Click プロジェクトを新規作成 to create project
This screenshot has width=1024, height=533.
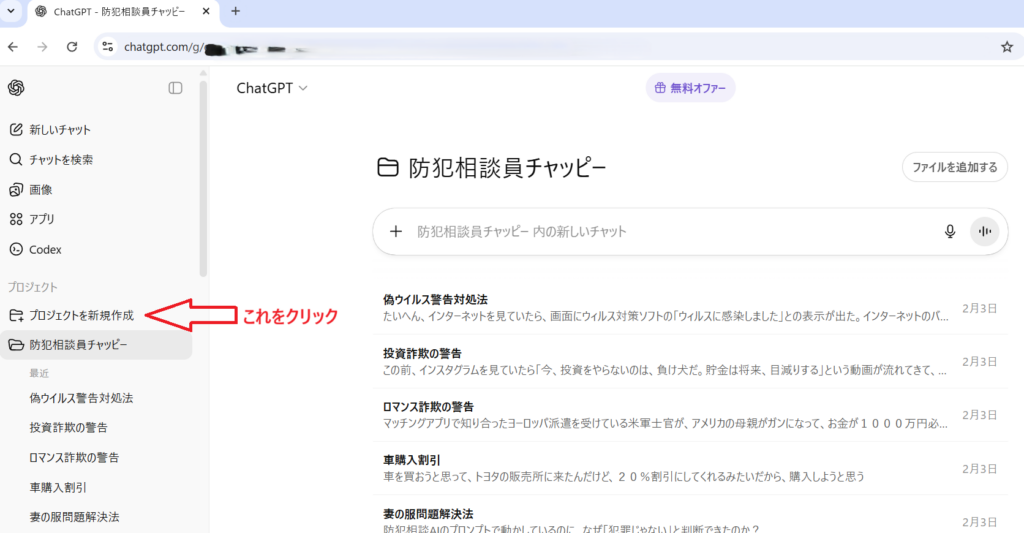click(80, 316)
